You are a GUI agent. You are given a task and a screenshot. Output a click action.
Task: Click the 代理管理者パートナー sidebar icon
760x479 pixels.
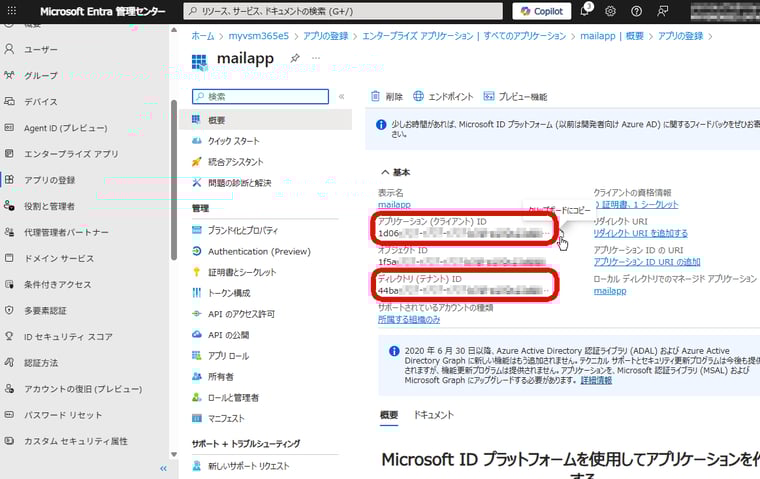click(9, 232)
